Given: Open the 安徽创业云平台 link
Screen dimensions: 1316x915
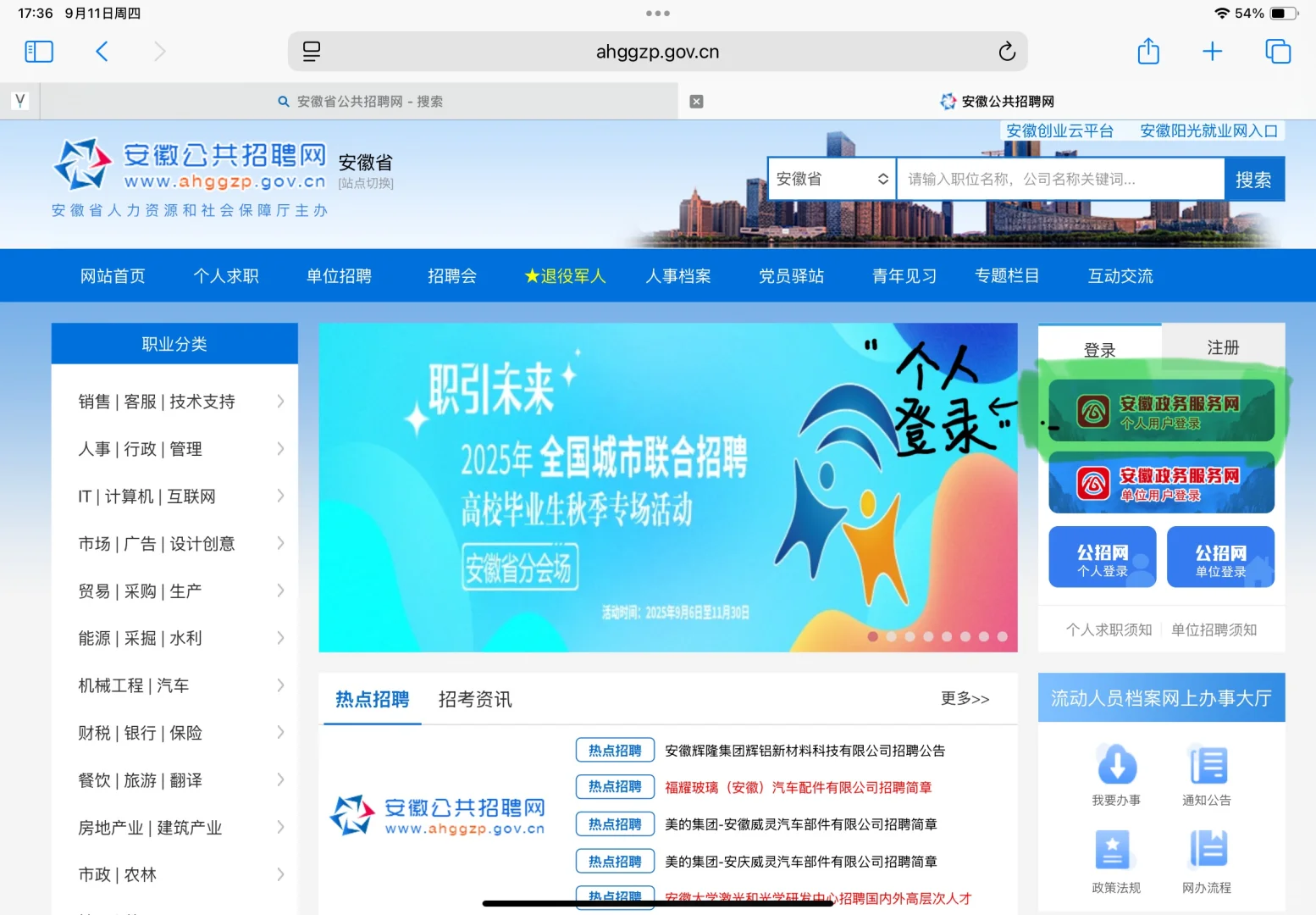Looking at the screenshot, I should (1059, 130).
